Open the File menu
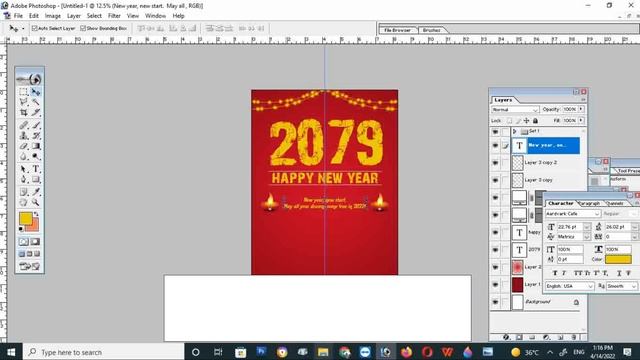640x360 pixels. point(18,16)
